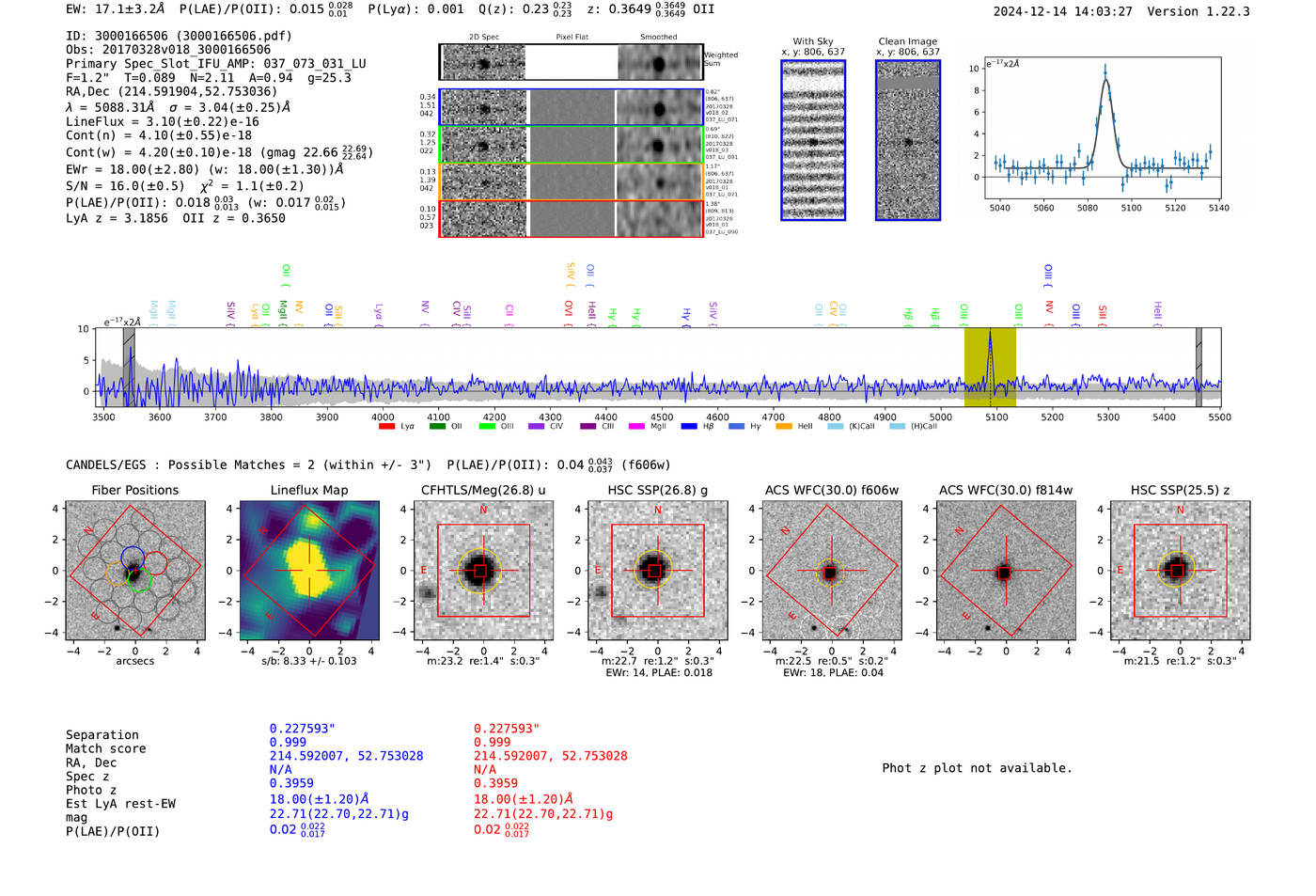Select the Weighted Sum 2D spectrum row

click(x=572, y=62)
